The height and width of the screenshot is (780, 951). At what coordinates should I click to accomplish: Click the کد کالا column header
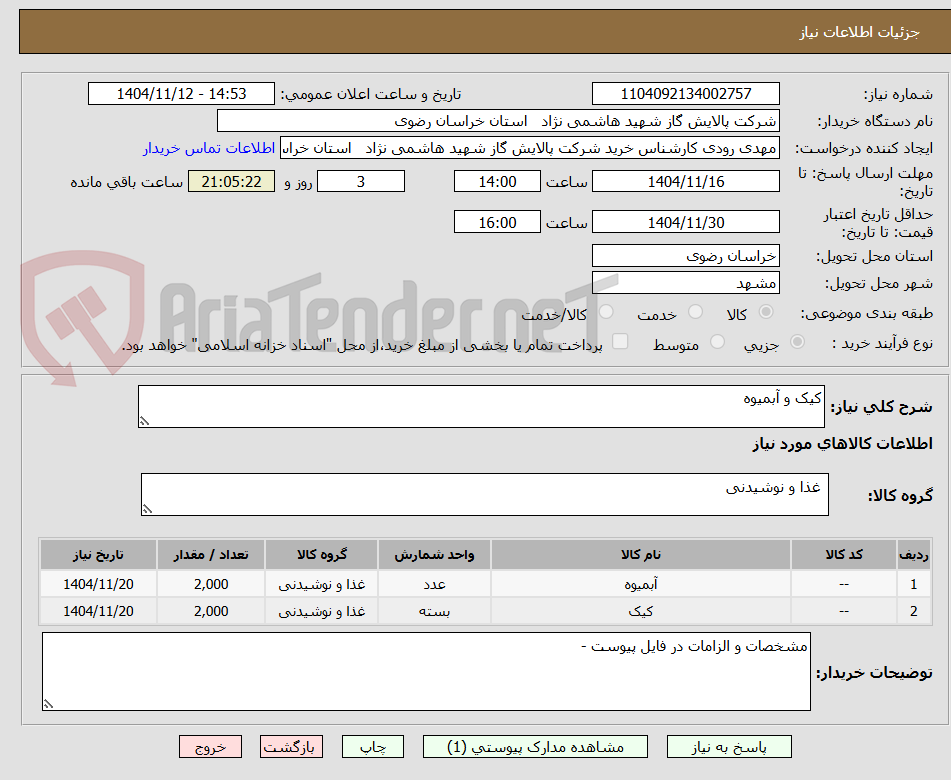click(844, 554)
